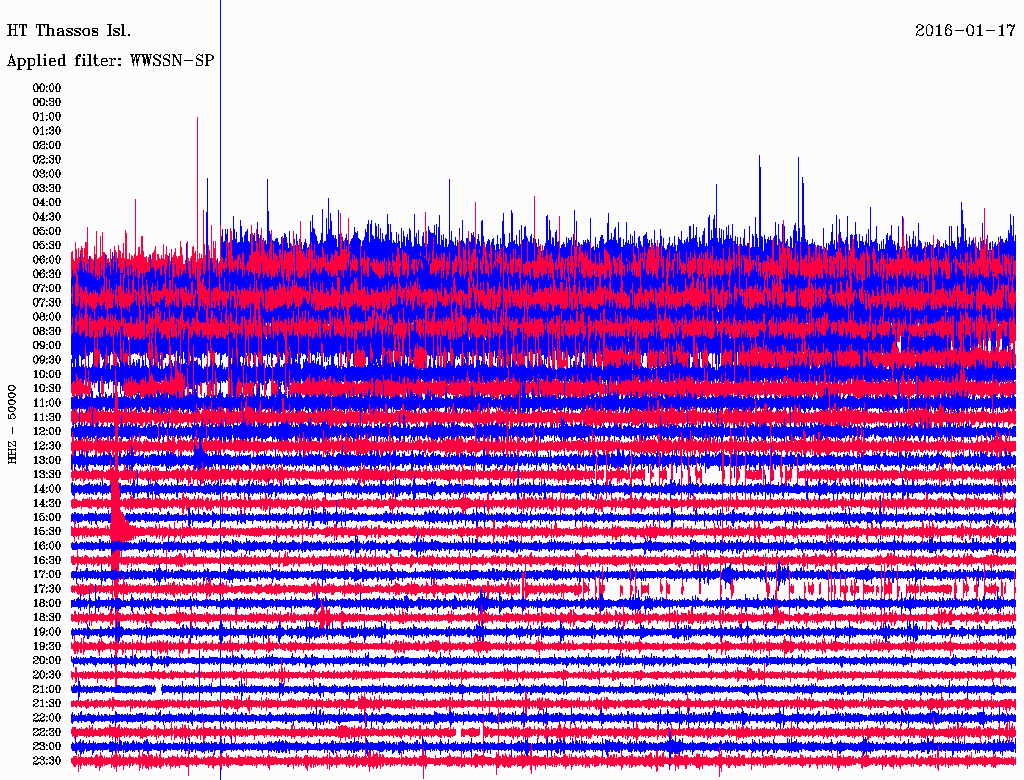This screenshot has width=1024, height=780.
Task: Select the 01:00 time label
Action: coord(47,117)
